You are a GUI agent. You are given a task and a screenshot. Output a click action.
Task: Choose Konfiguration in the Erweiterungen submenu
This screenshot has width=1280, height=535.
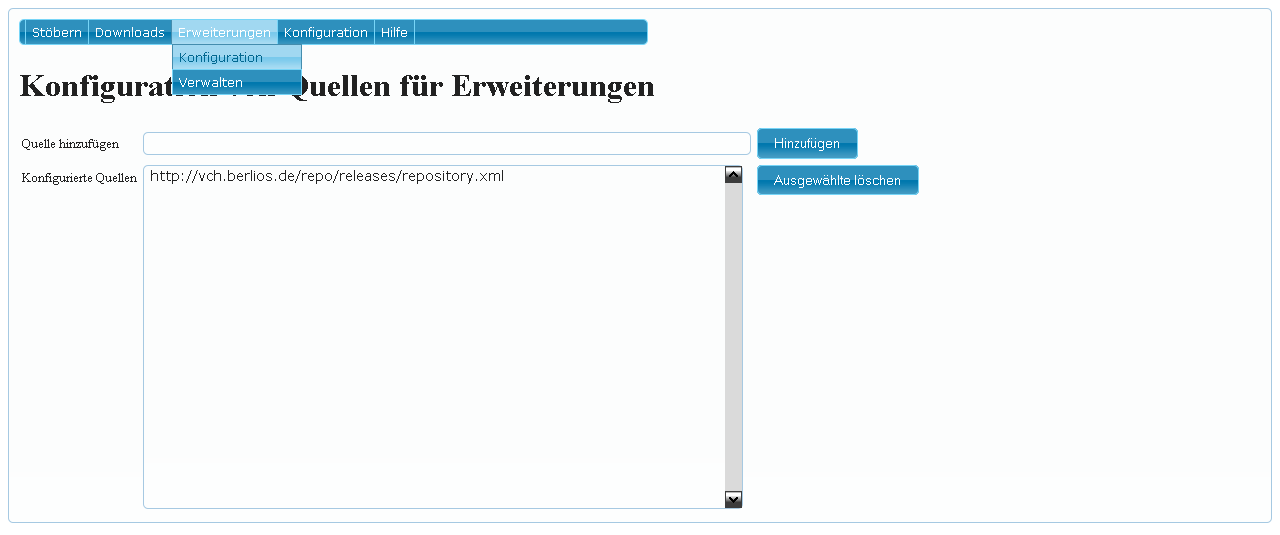236,58
